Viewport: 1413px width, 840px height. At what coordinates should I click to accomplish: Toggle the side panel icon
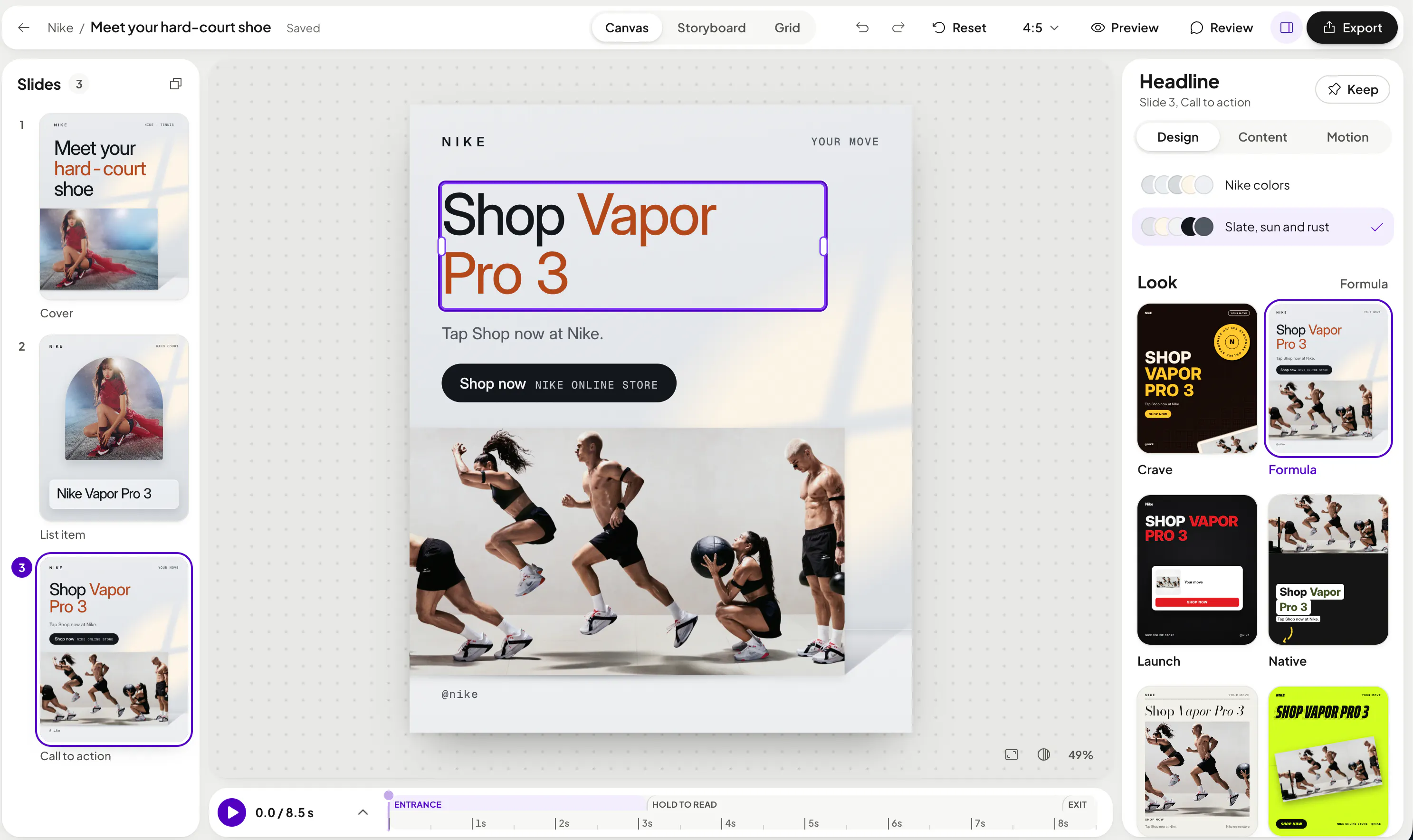click(x=1286, y=28)
